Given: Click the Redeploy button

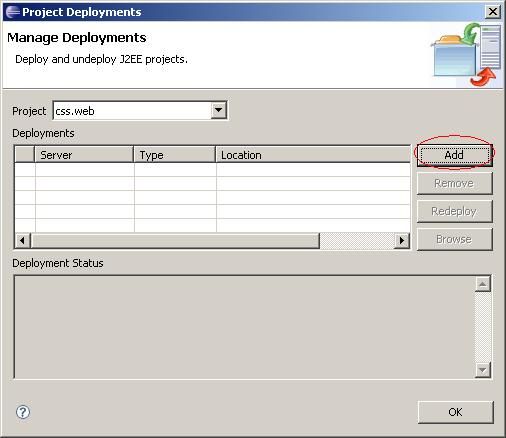Looking at the screenshot, I should pos(455,211).
